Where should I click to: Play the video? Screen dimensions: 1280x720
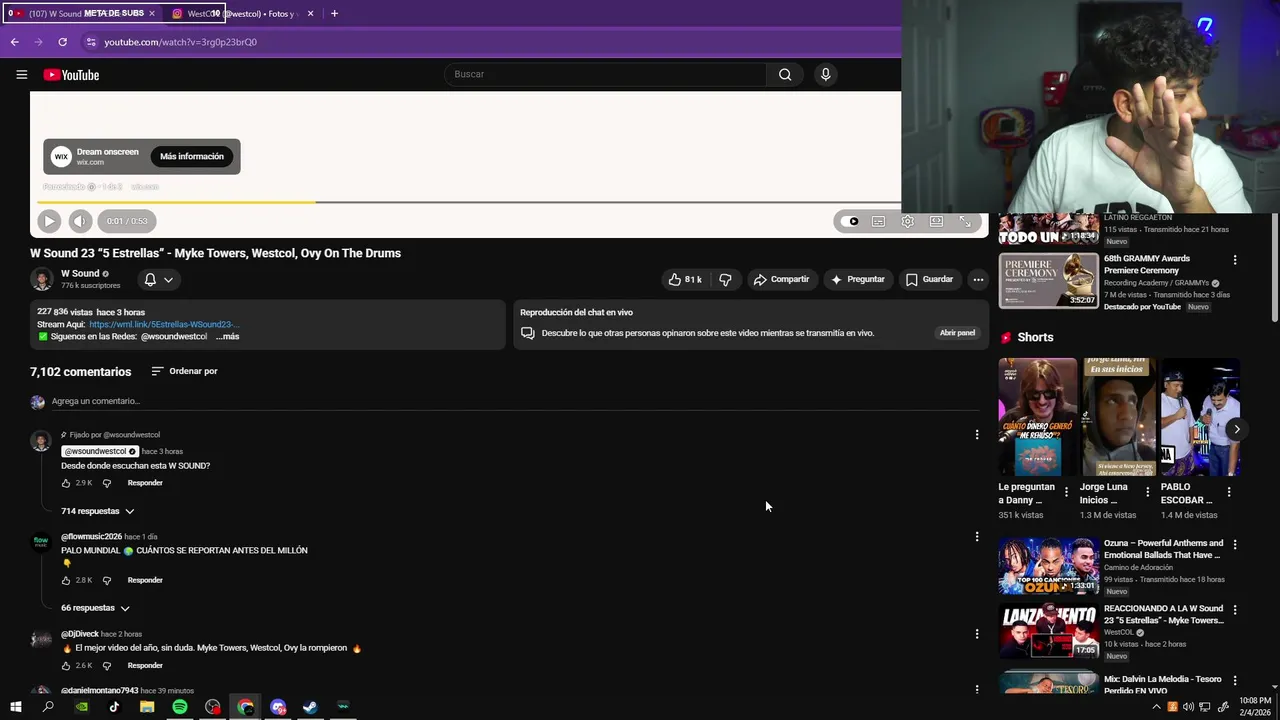(49, 221)
